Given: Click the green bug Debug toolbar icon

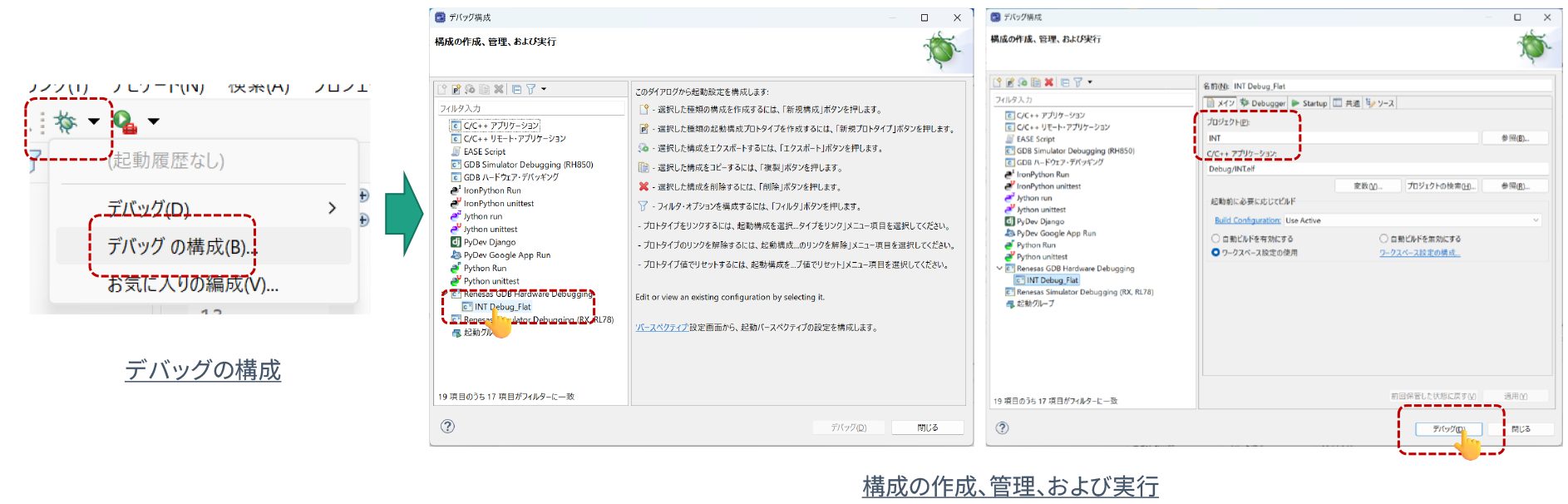Looking at the screenshot, I should (66, 122).
